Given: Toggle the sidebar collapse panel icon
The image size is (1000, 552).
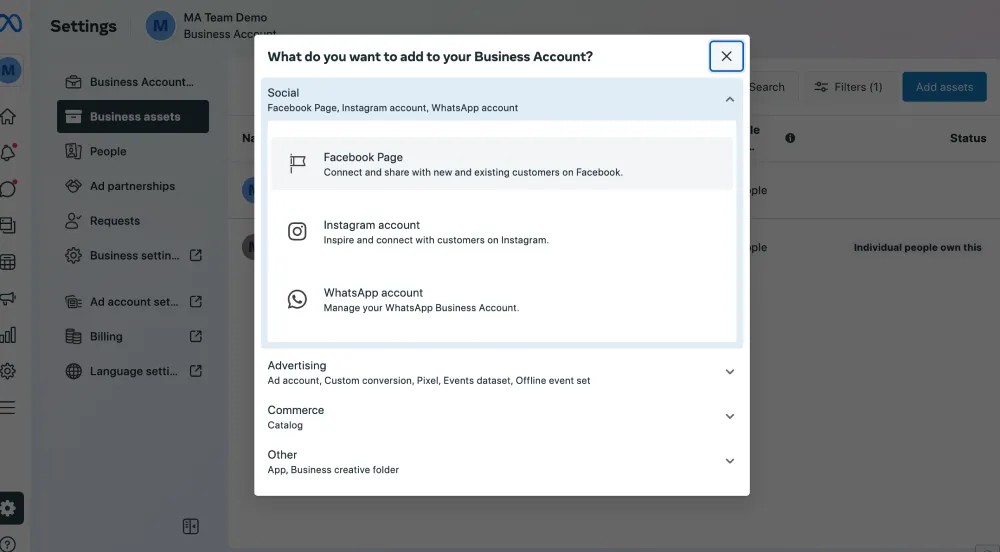Looking at the screenshot, I should pos(191,526).
